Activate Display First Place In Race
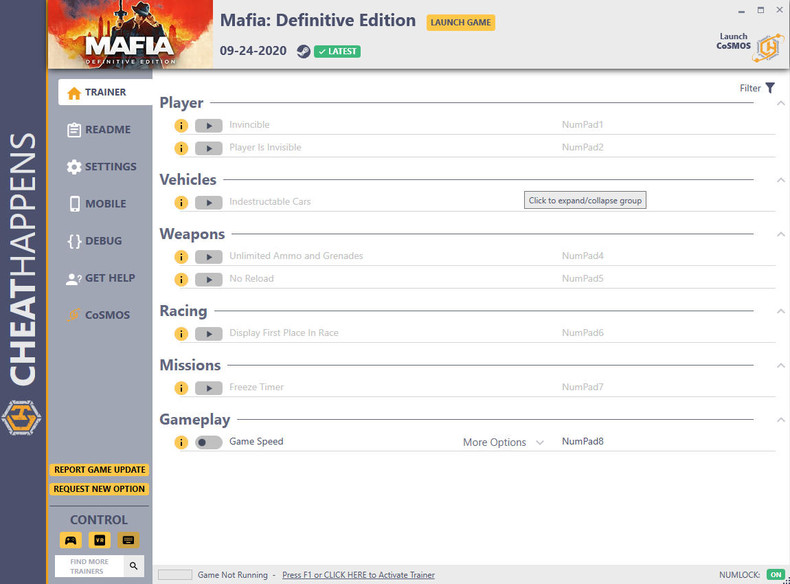Image resolution: width=790 pixels, height=584 pixels. click(x=209, y=334)
